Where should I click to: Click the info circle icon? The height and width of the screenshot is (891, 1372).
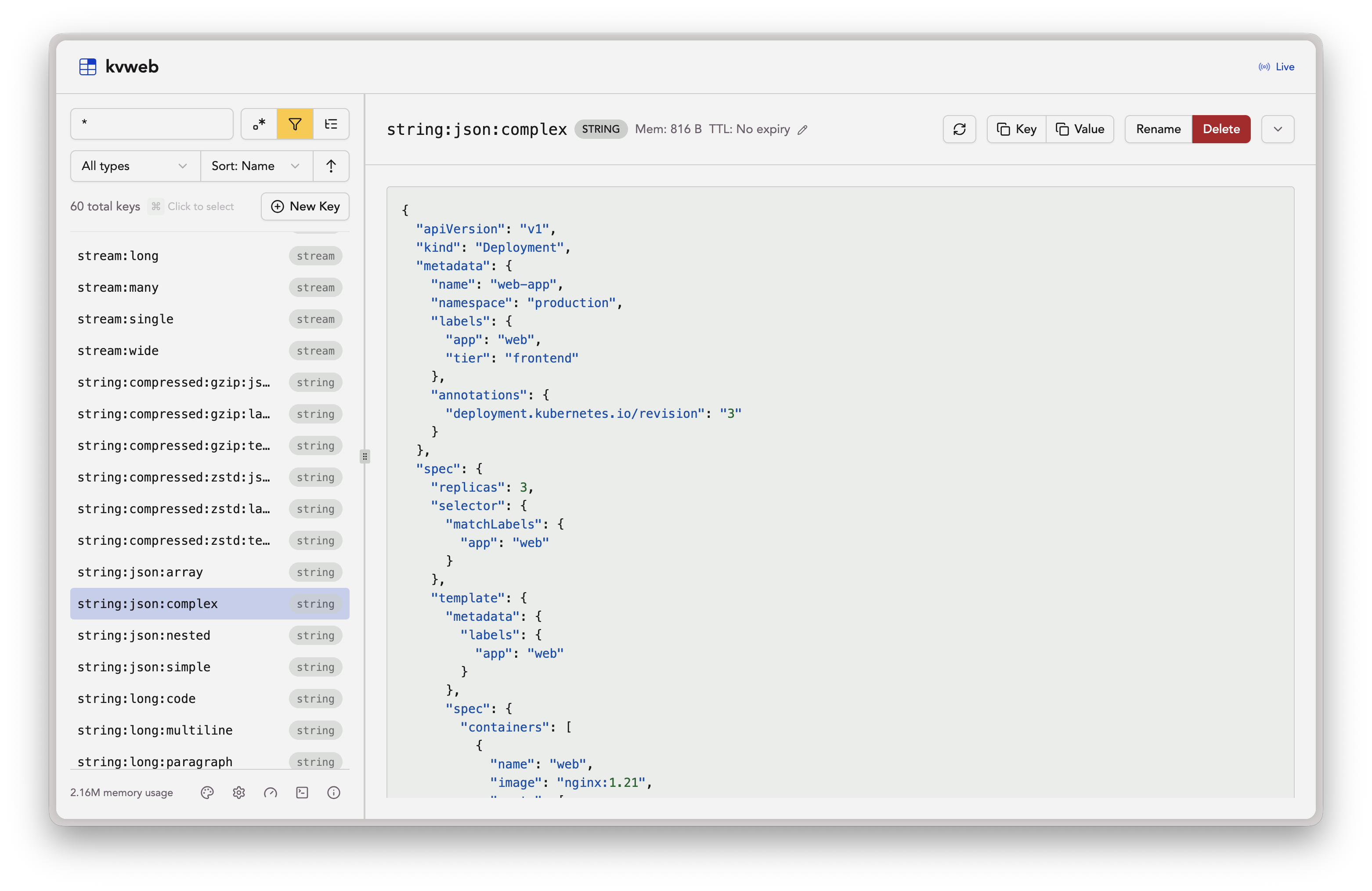333,793
